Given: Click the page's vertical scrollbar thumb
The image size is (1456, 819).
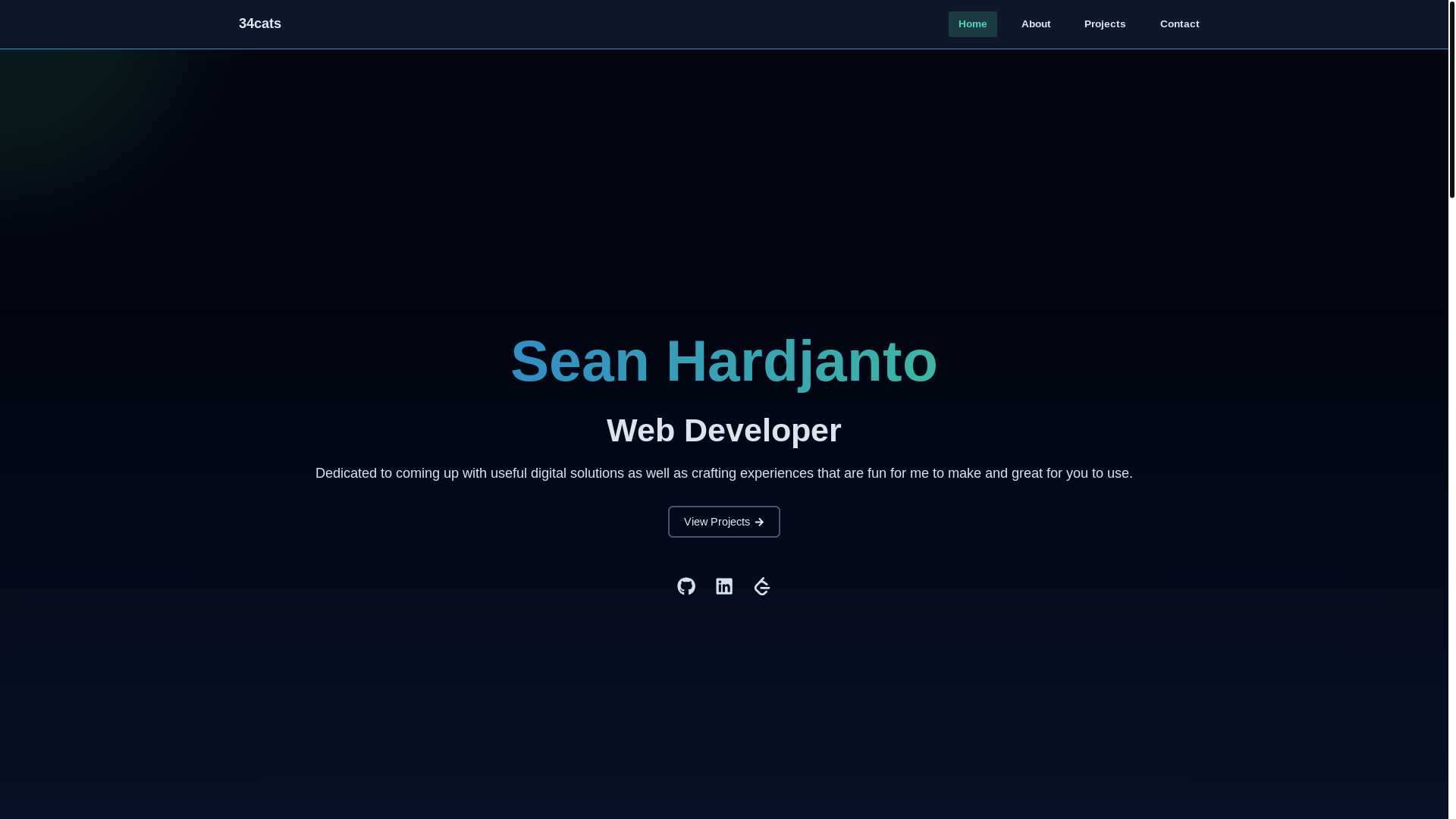Looking at the screenshot, I should 1452,99.
